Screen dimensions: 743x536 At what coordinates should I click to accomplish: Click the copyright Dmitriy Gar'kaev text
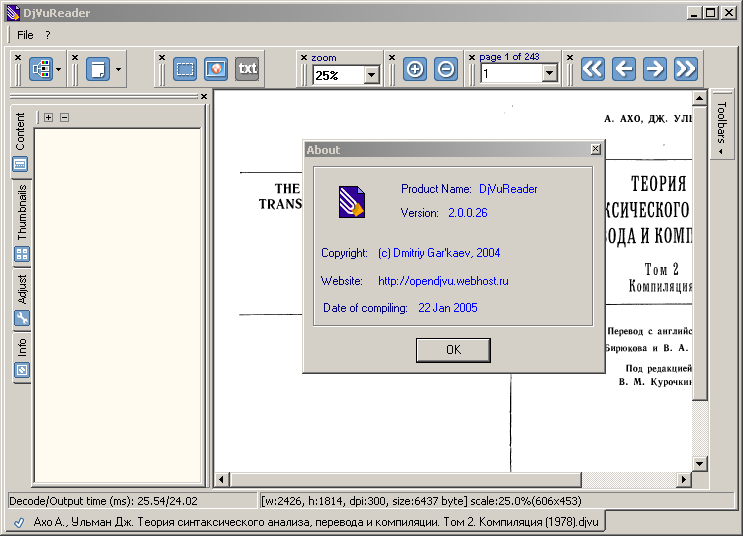pyautogui.click(x=439, y=253)
